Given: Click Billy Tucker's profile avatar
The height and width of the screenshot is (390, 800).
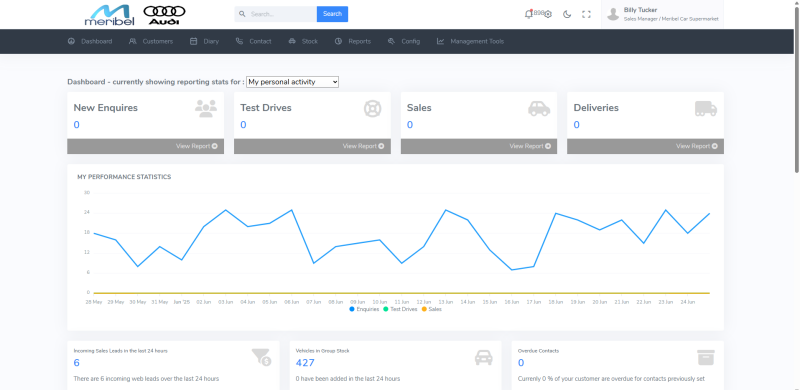Looking at the screenshot, I should pyautogui.click(x=613, y=14).
